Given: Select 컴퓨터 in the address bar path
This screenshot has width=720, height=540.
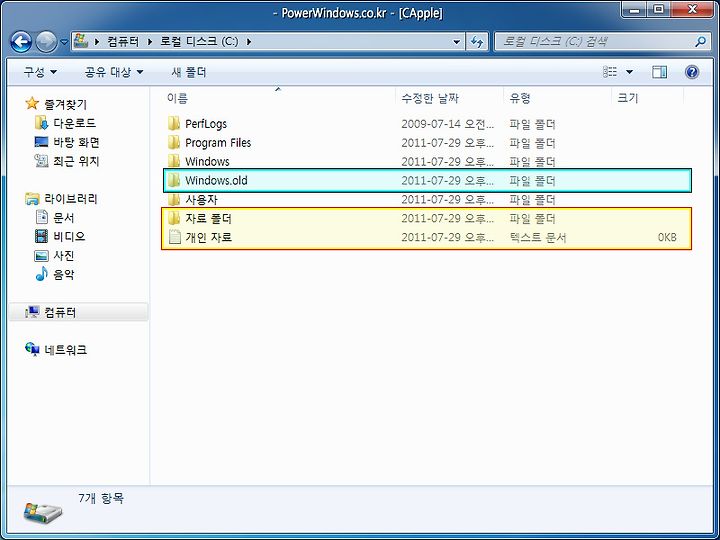Looking at the screenshot, I should [123, 41].
